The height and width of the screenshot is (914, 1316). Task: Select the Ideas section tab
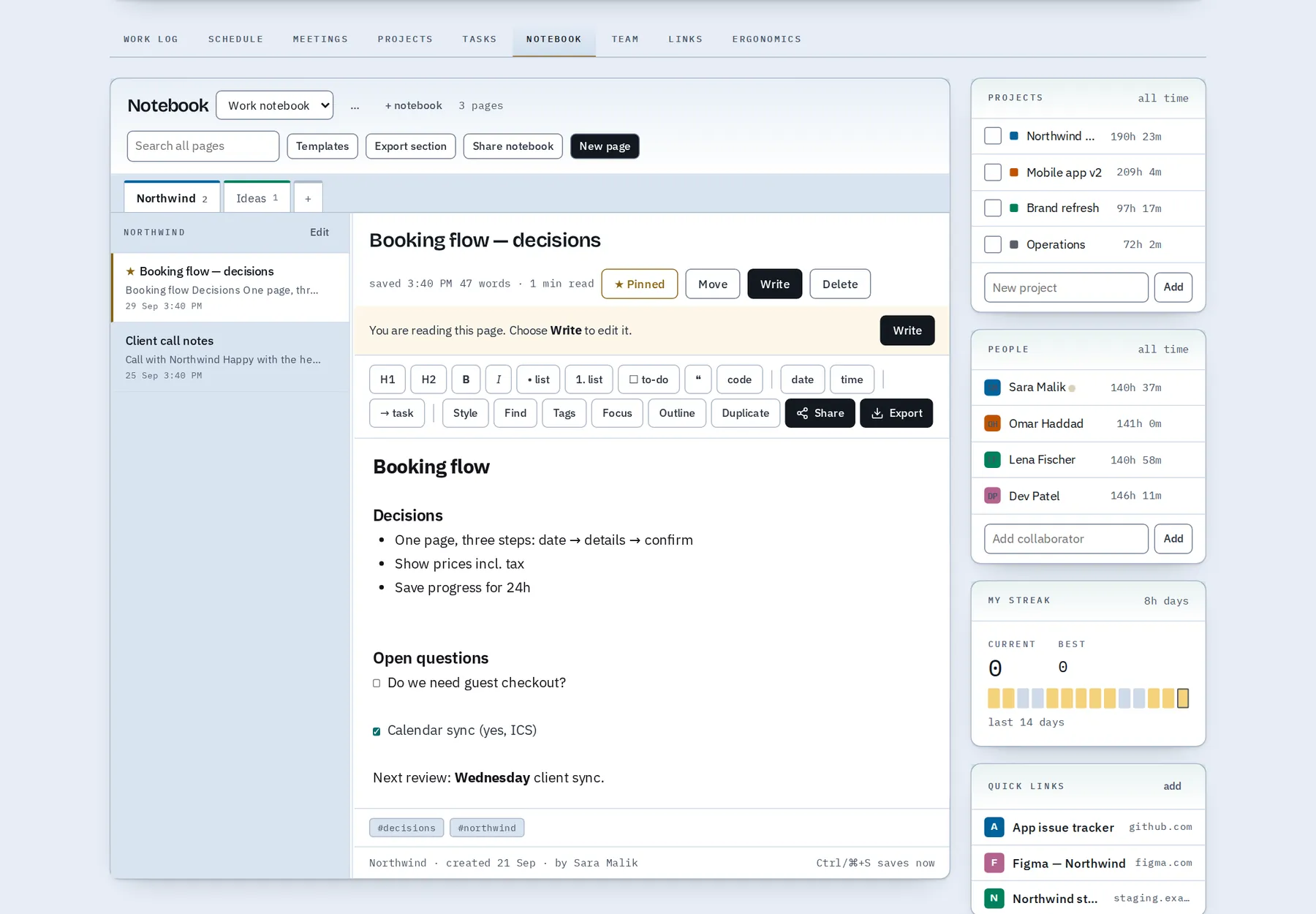pos(257,197)
